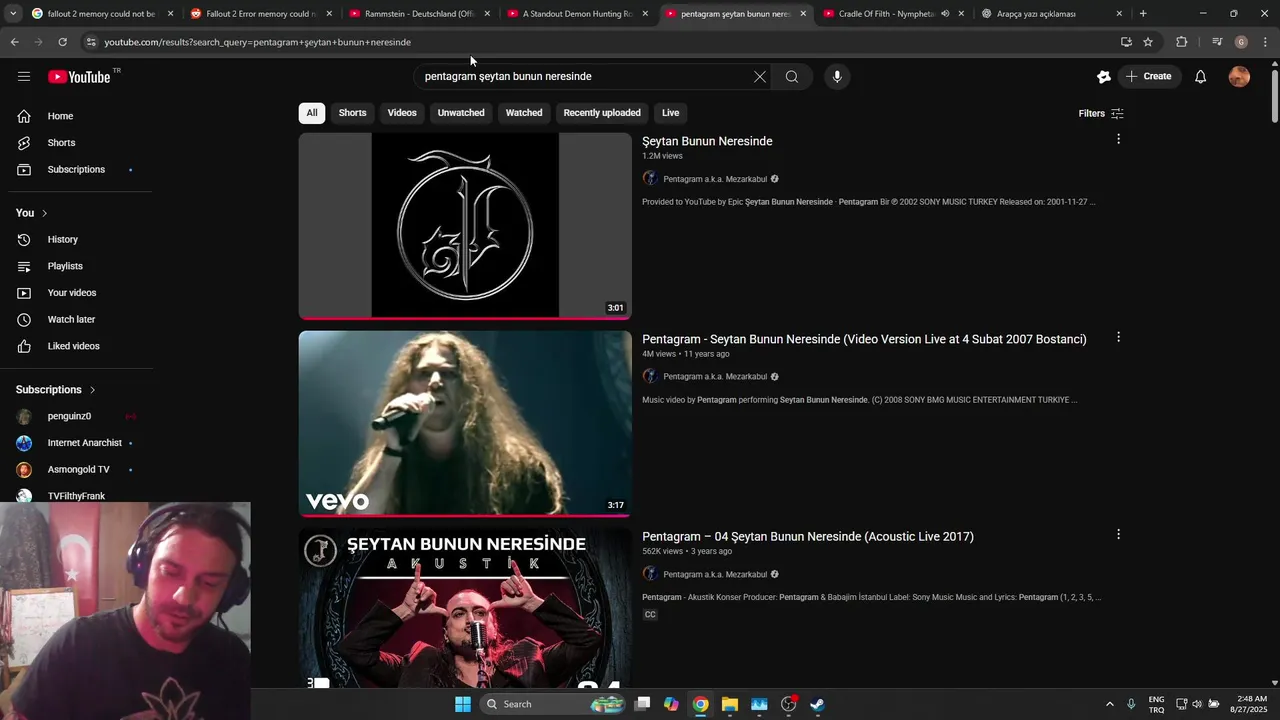
Task: Expand the Subscriptions section
Action: click(x=56, y=390)
